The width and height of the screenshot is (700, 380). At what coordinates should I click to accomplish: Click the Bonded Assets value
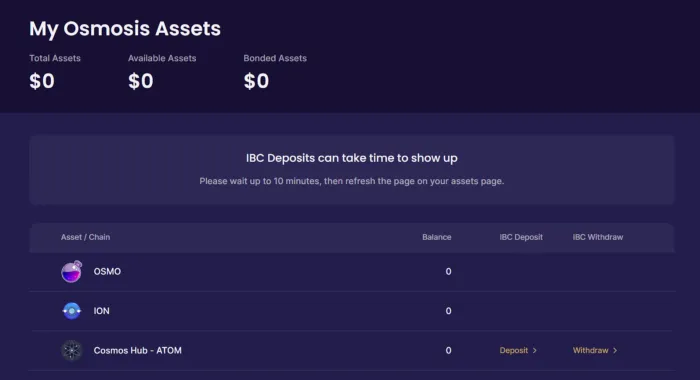pos(256,81)
